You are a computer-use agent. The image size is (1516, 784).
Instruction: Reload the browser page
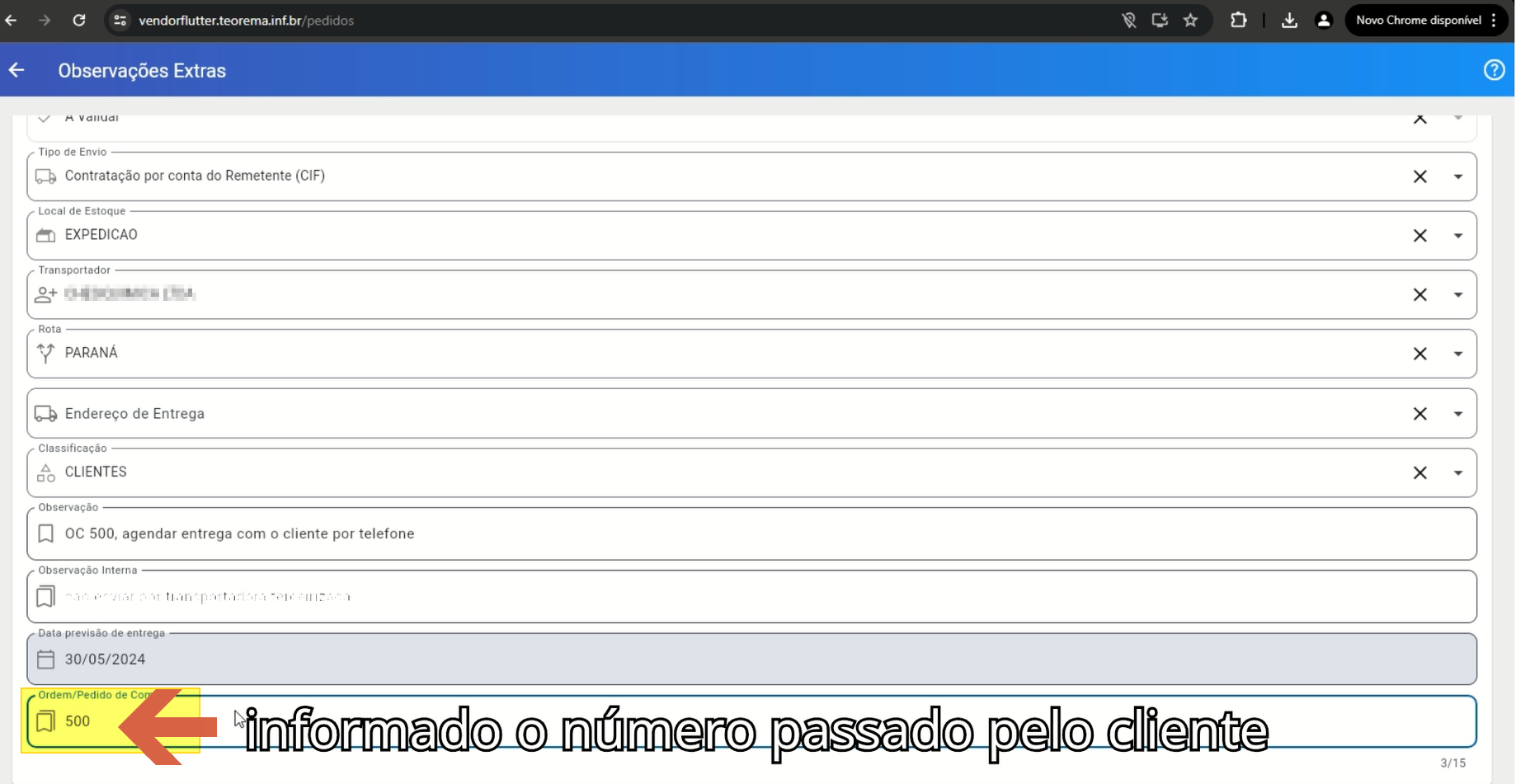[x=79, y=21]
